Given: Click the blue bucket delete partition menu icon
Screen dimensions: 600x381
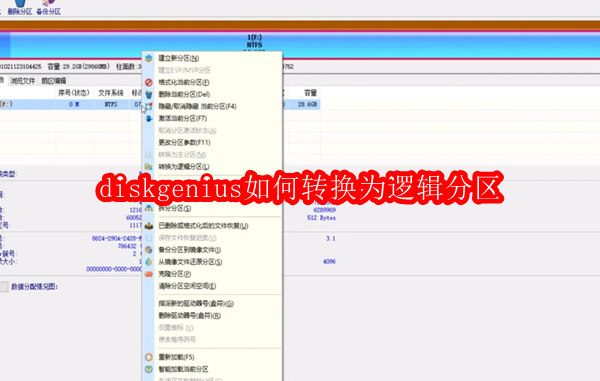Looking at the screenshot, I should pos(149,94).
